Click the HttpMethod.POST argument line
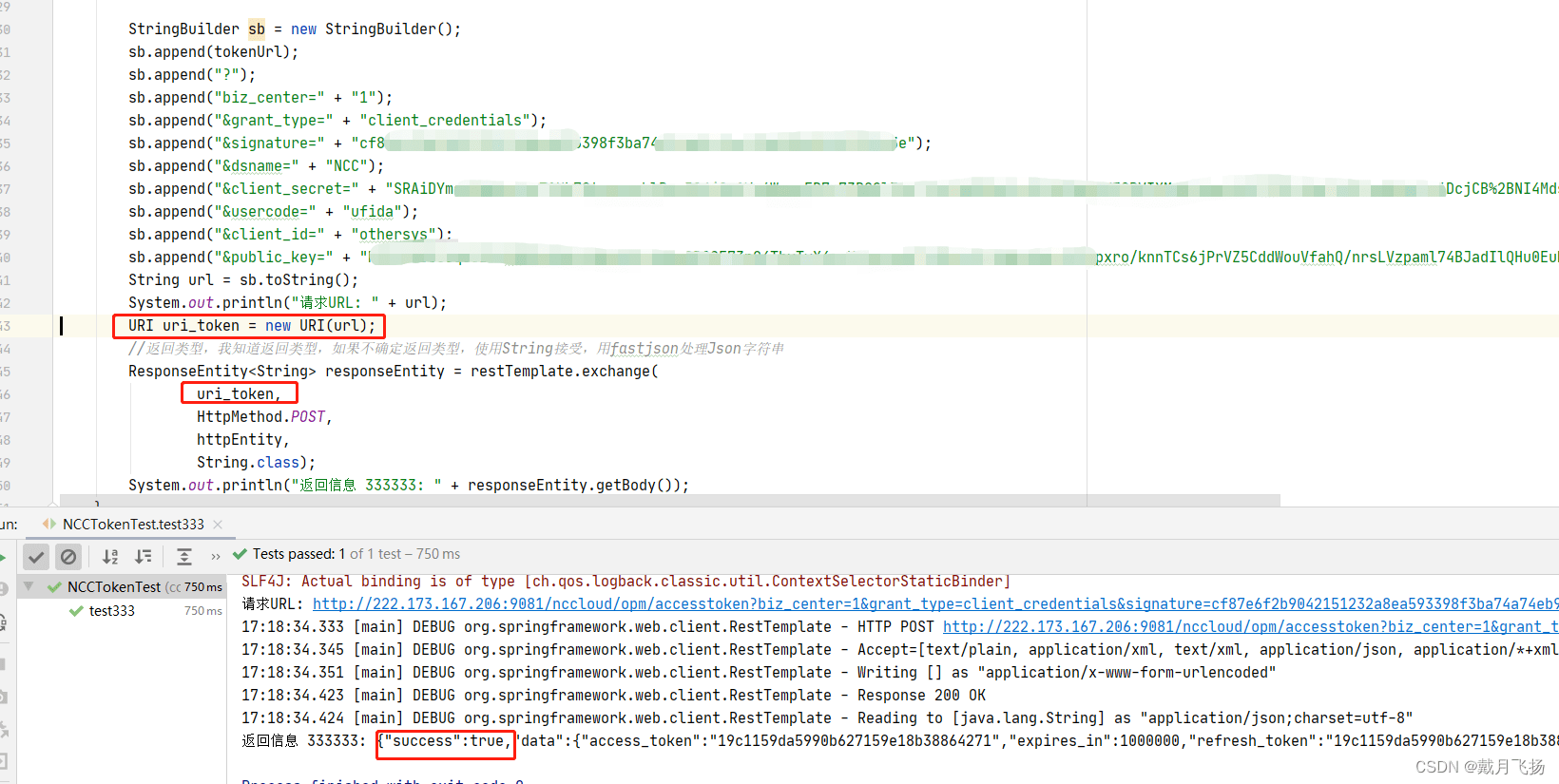The height and width of the screenshot is (784, 1559). point(264,417)
